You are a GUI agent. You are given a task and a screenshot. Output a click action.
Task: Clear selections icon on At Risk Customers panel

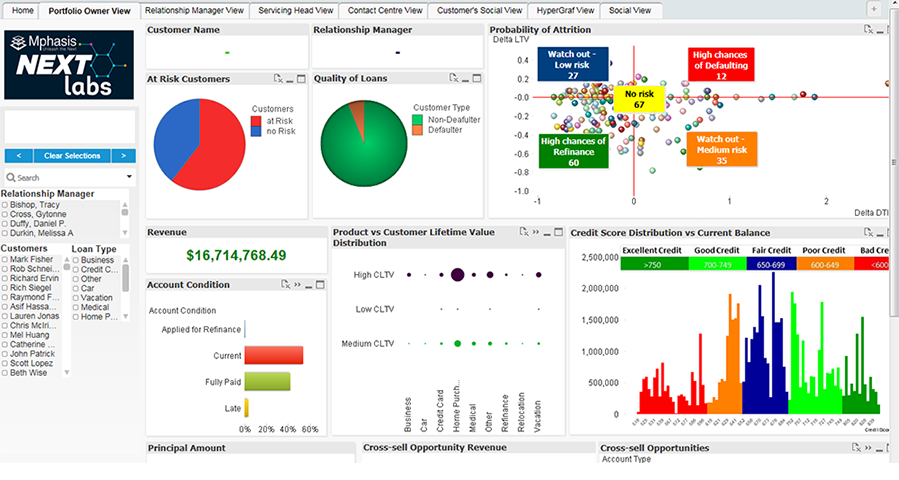[x=279, y=79]
